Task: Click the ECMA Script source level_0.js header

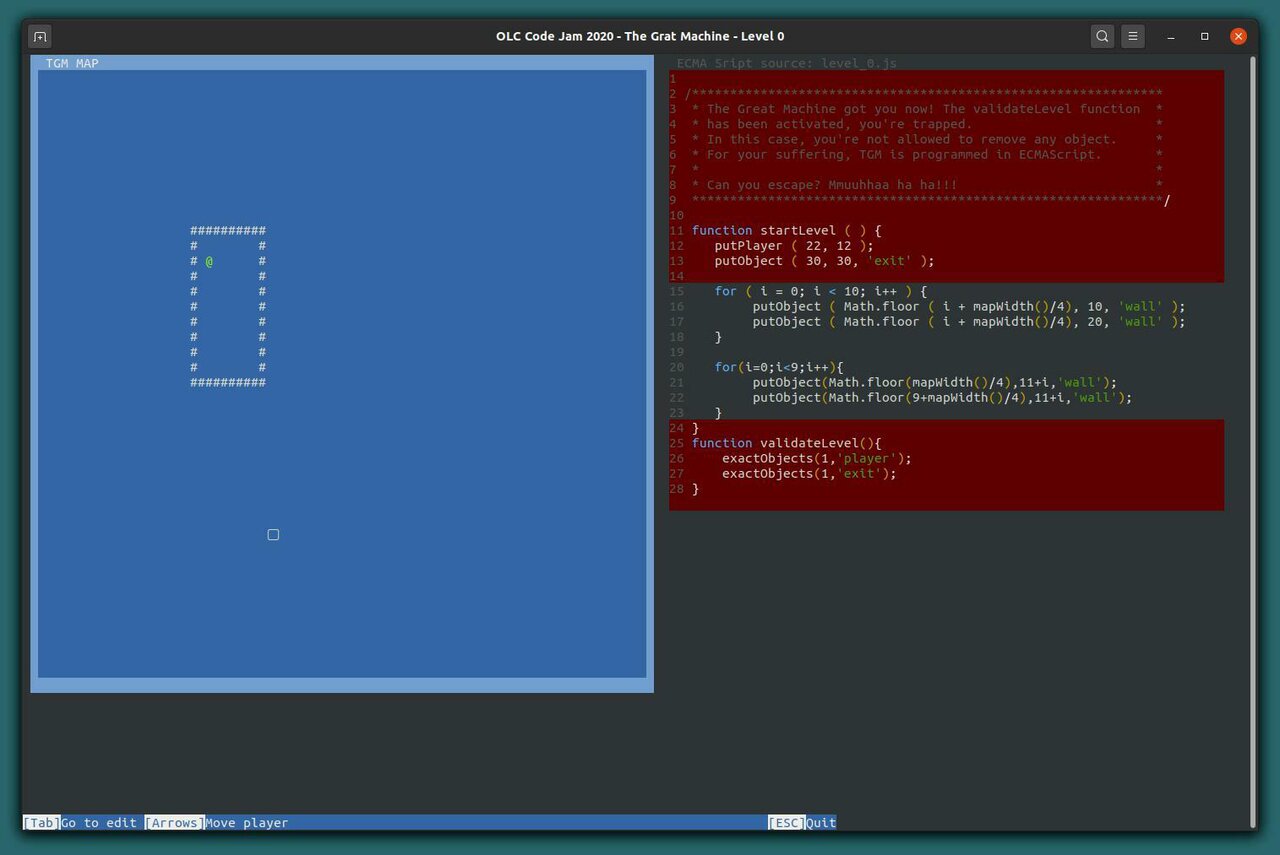Action: [x=786, y=63]
